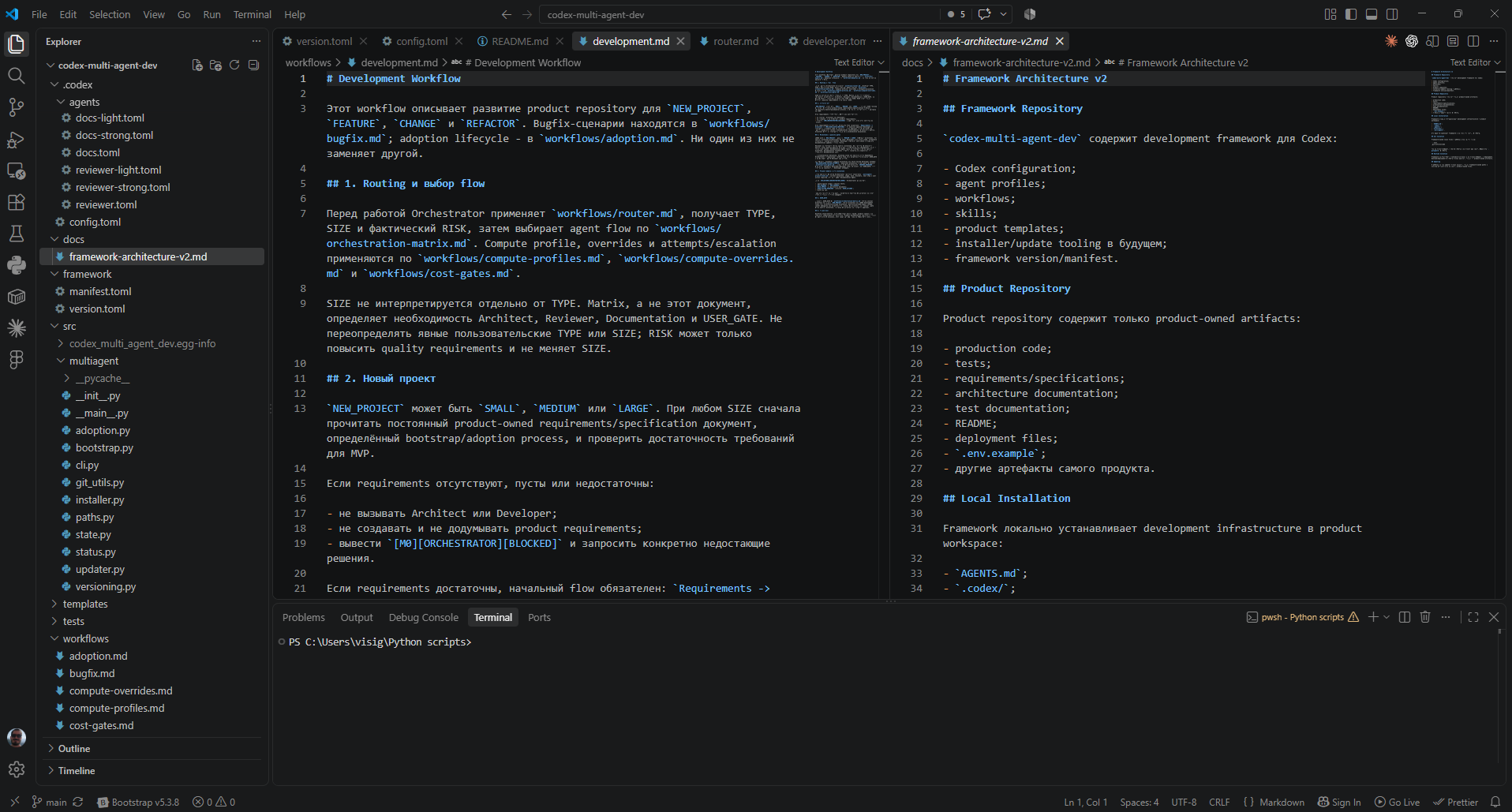
Task: Delete the terminal with trash icon
Action: [x=1425, y=617]
